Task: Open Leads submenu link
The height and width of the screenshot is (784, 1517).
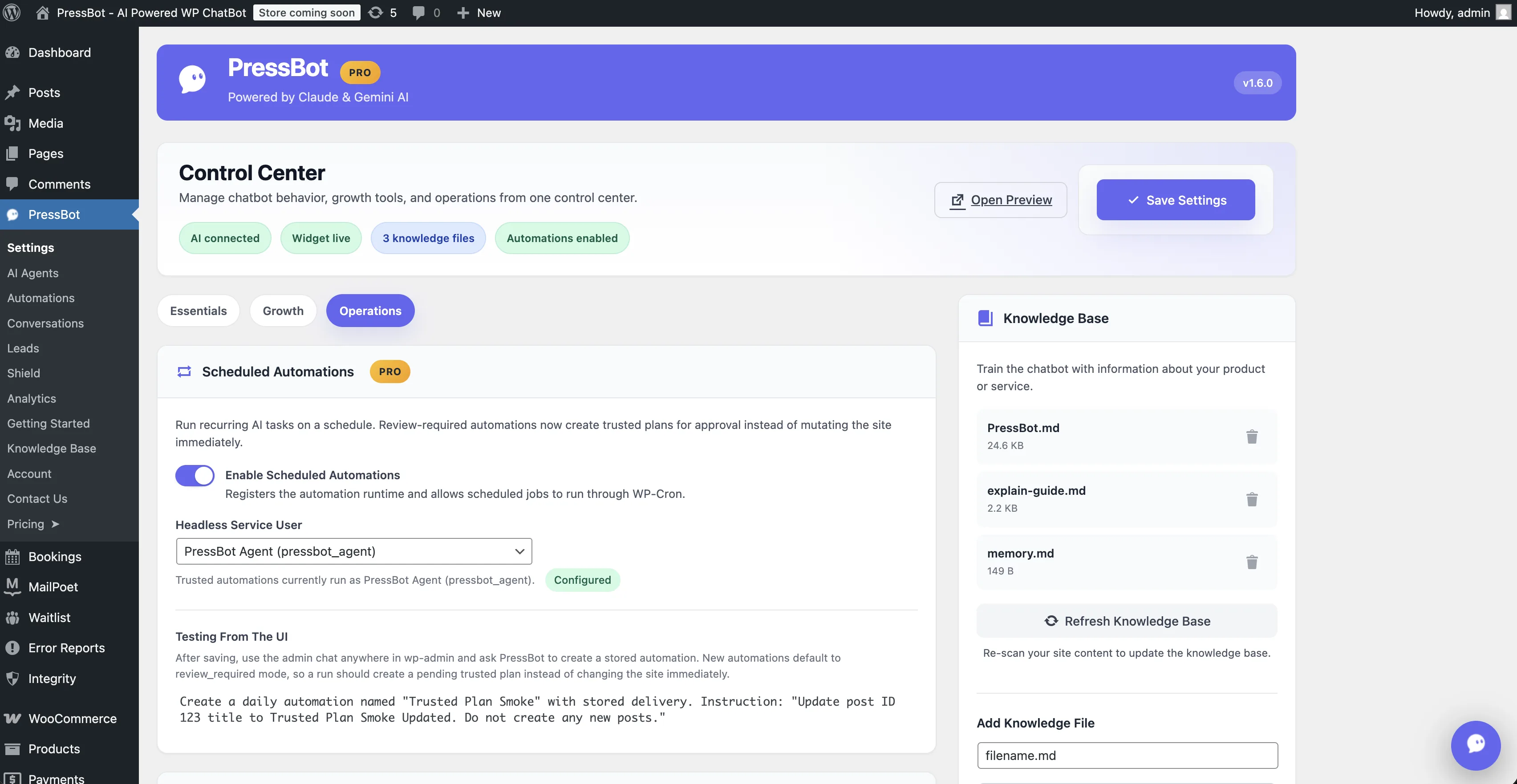Action: pyautogui.click(x=23, y=348)
